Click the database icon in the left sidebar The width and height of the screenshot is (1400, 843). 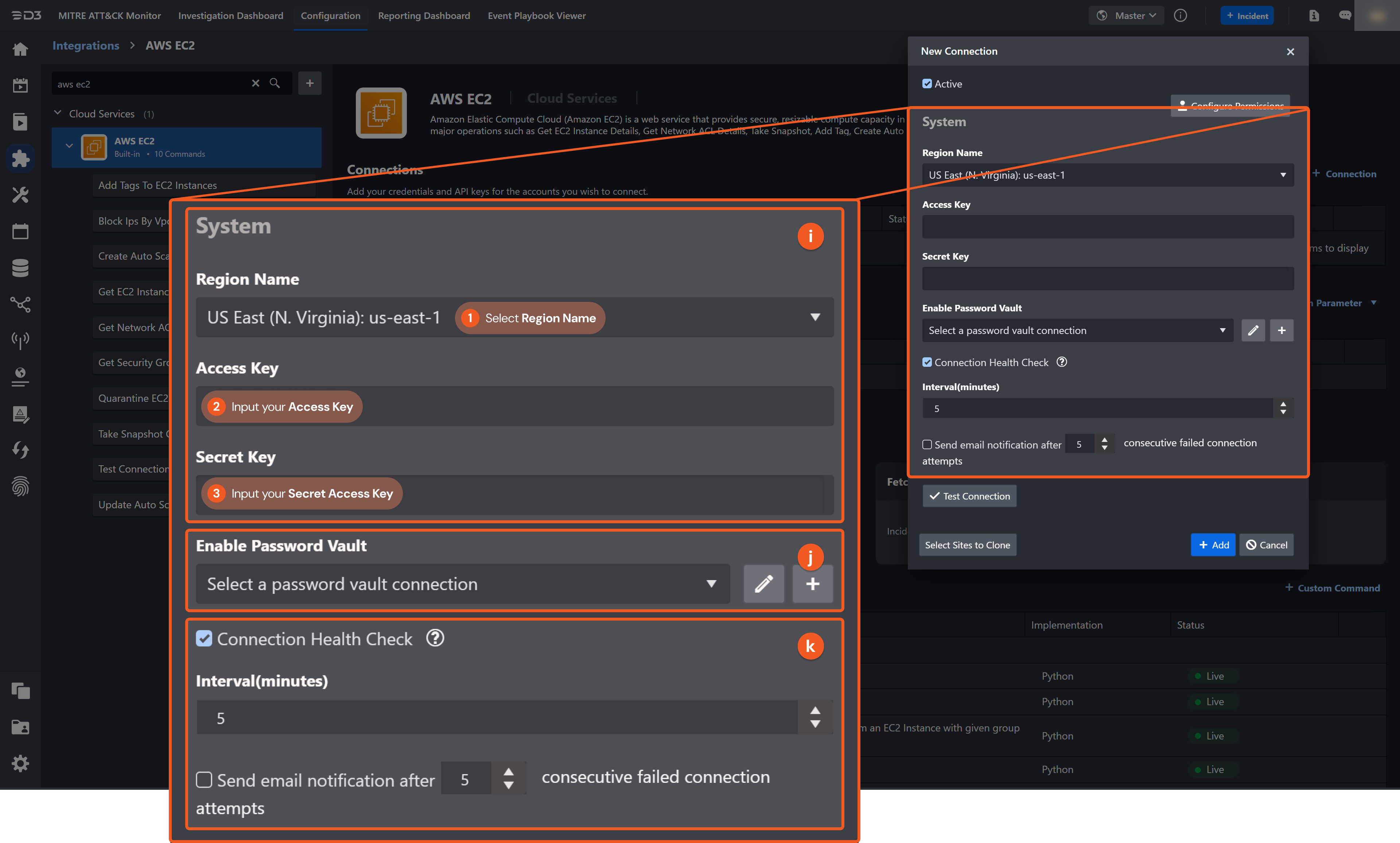tap(20, 268)
